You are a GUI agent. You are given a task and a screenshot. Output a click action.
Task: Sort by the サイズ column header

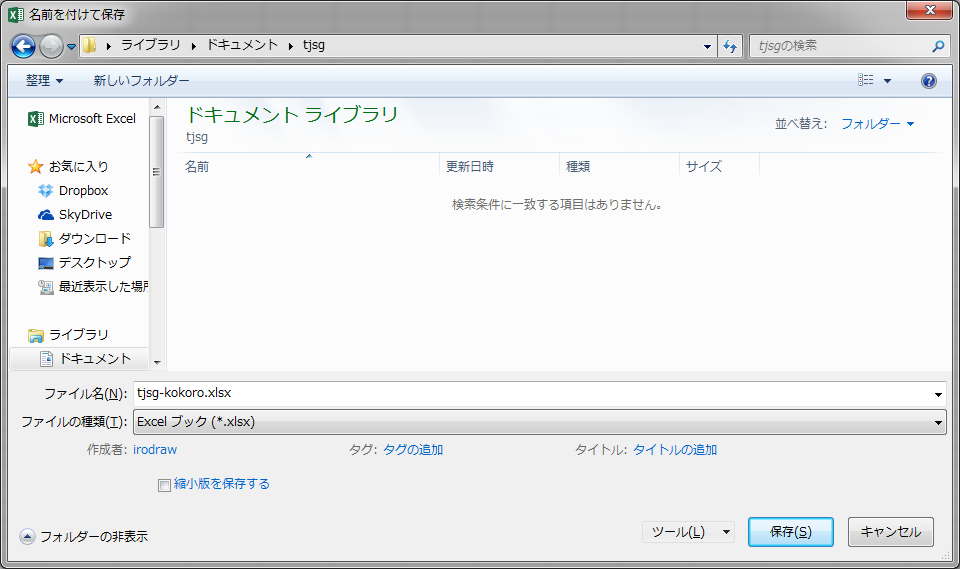[719, 166]
